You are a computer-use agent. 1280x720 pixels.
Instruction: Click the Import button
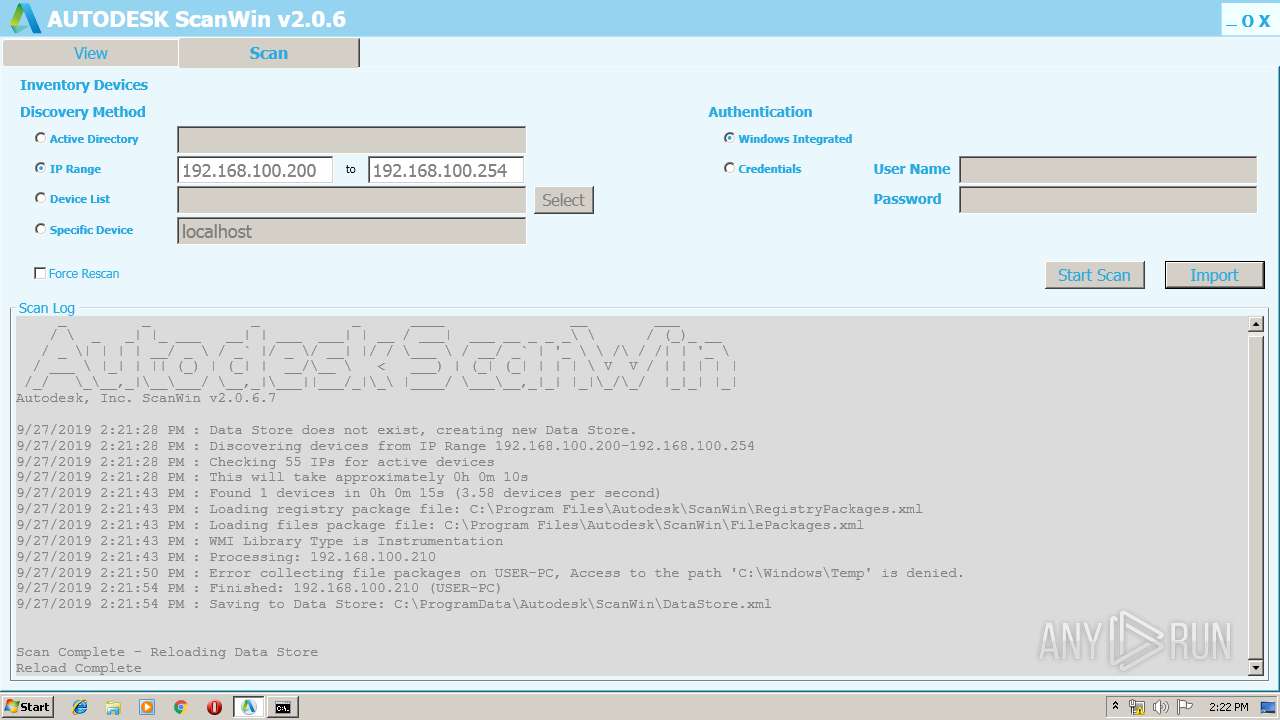(1214, 275)
